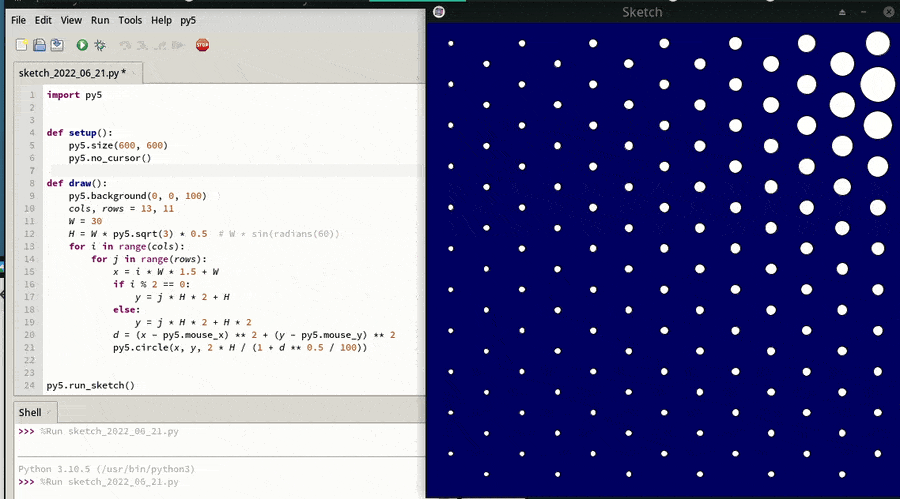Open the View menu
The width and height of the screenshot is (900, 499).
click(71, 20)
